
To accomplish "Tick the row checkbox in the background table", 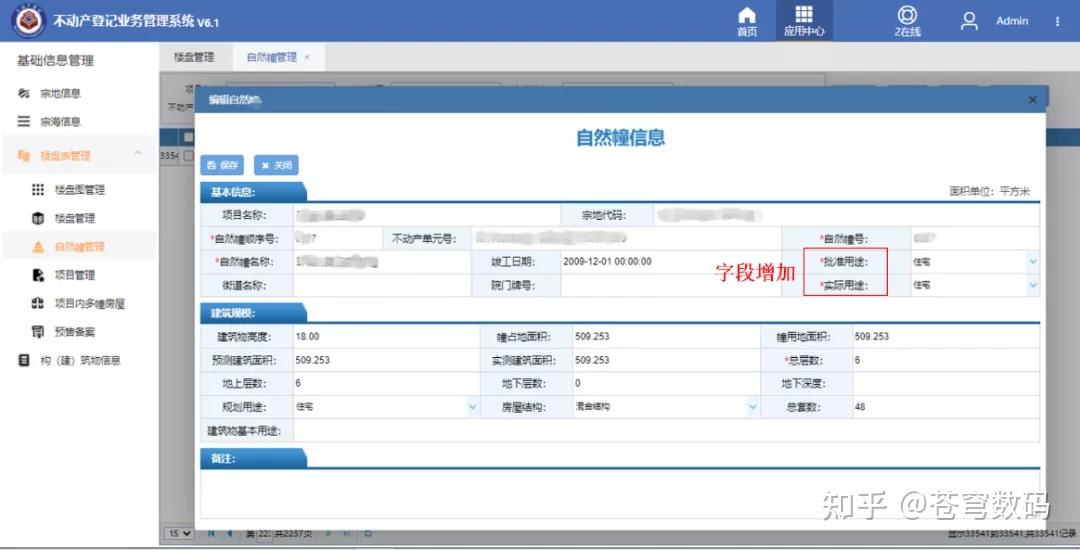I will tap(188, 156).
